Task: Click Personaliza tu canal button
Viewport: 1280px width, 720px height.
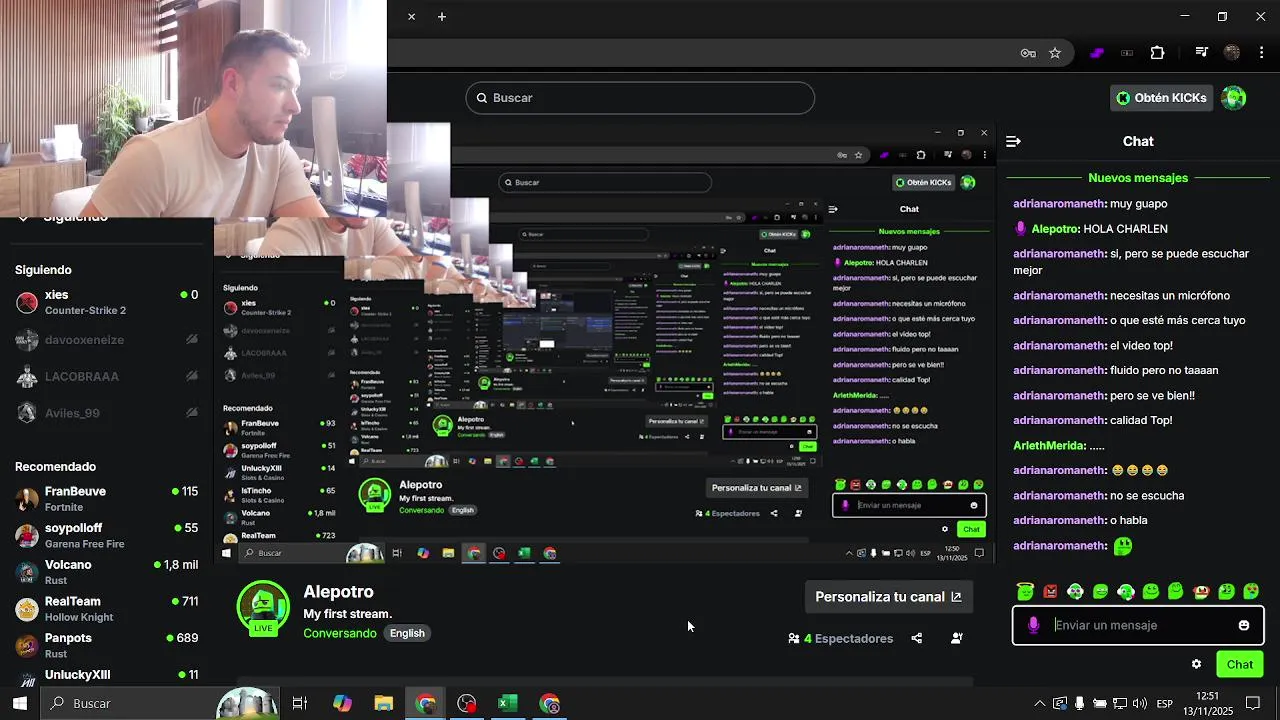Action: pyautogui.click(x=888, y=597)
